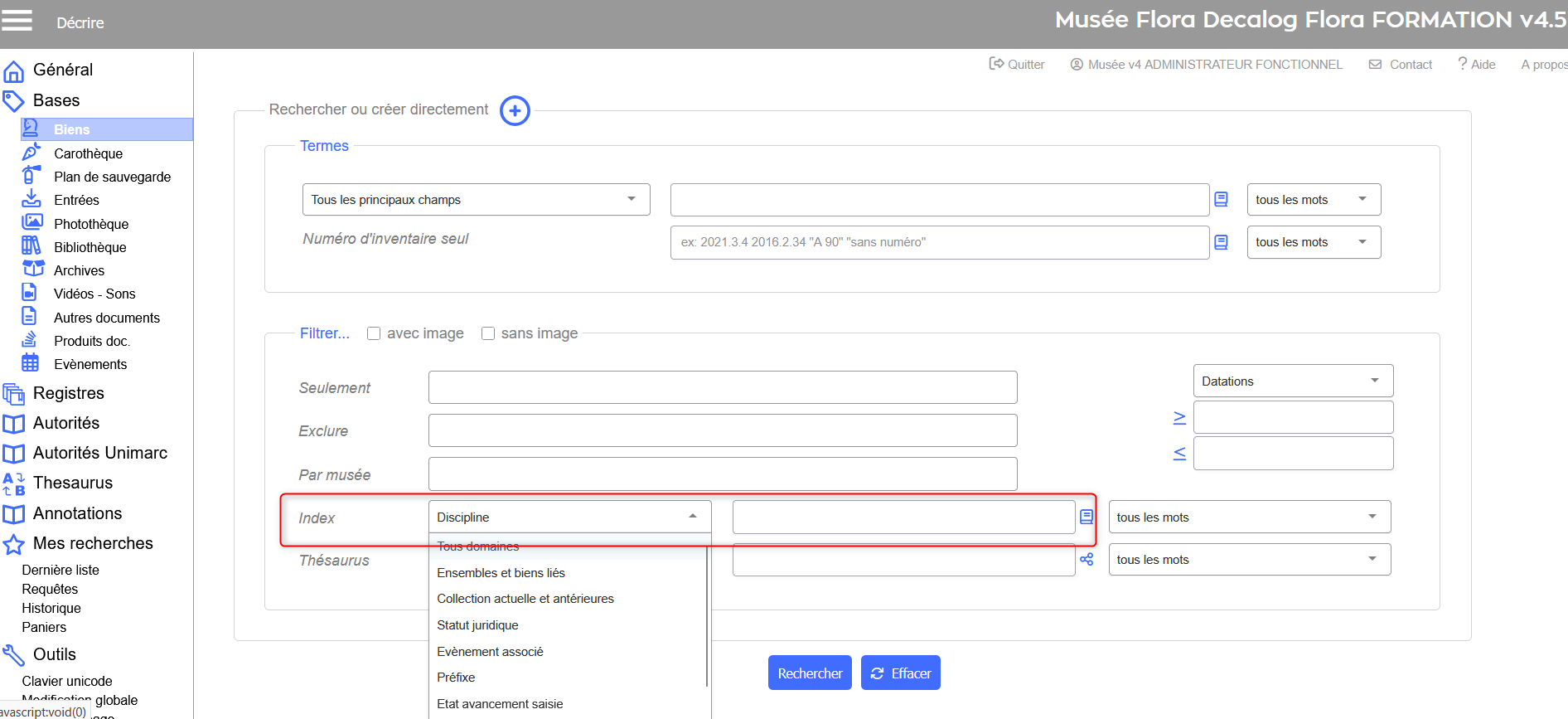This screenshot has width=1568, height=719.
Task: Select 'Statut juridique' in dropdown list
Action: (x=477, y=625)
